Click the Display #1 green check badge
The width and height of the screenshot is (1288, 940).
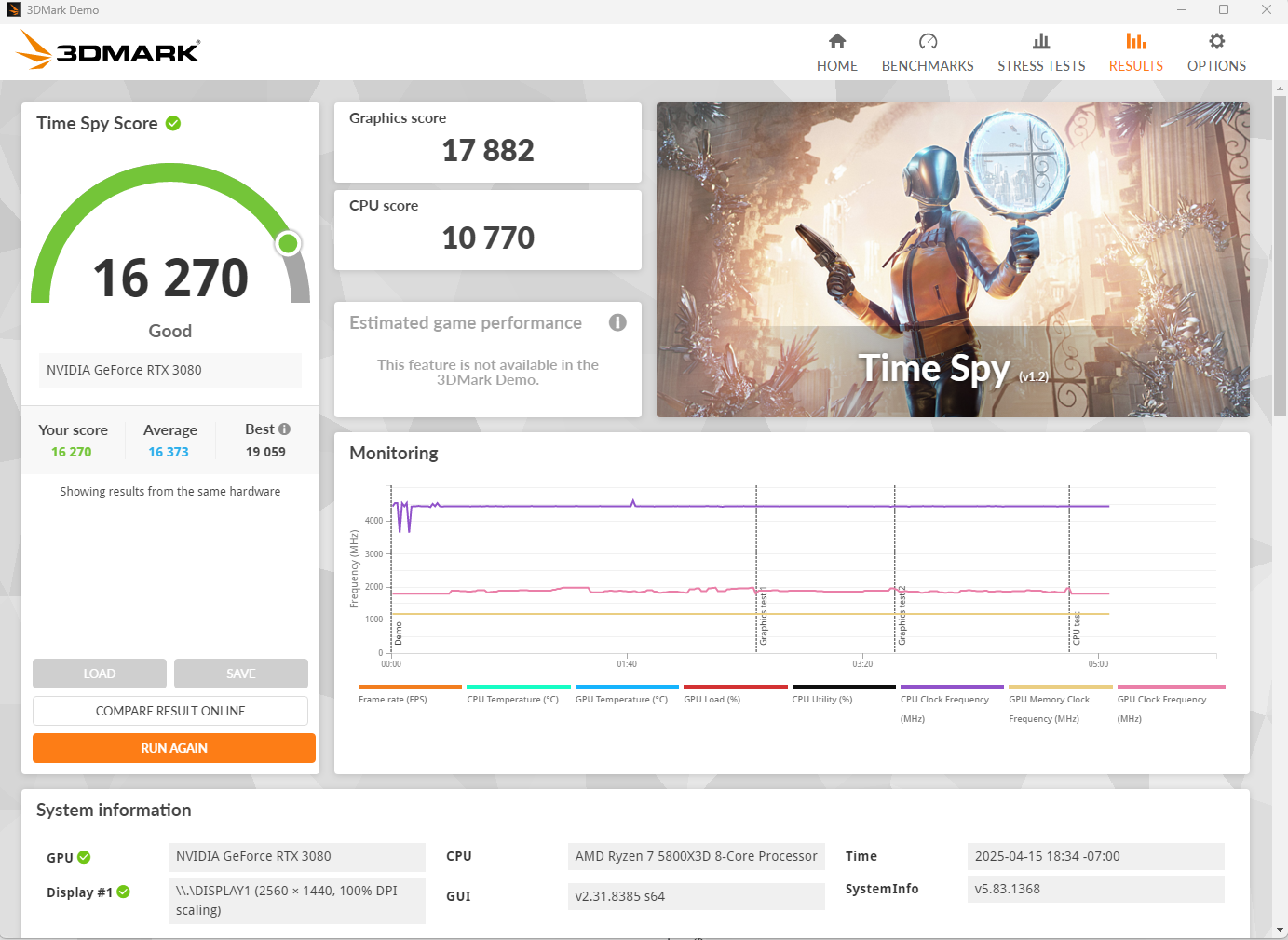[123, 892]
